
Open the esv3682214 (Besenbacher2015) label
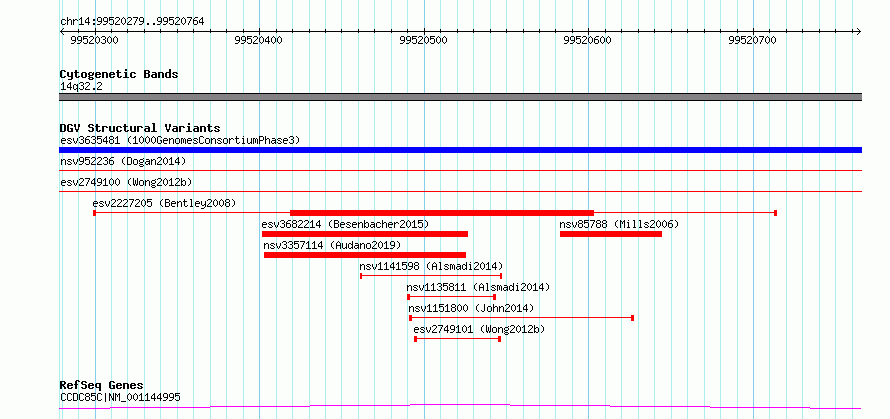tap(345, 224)
